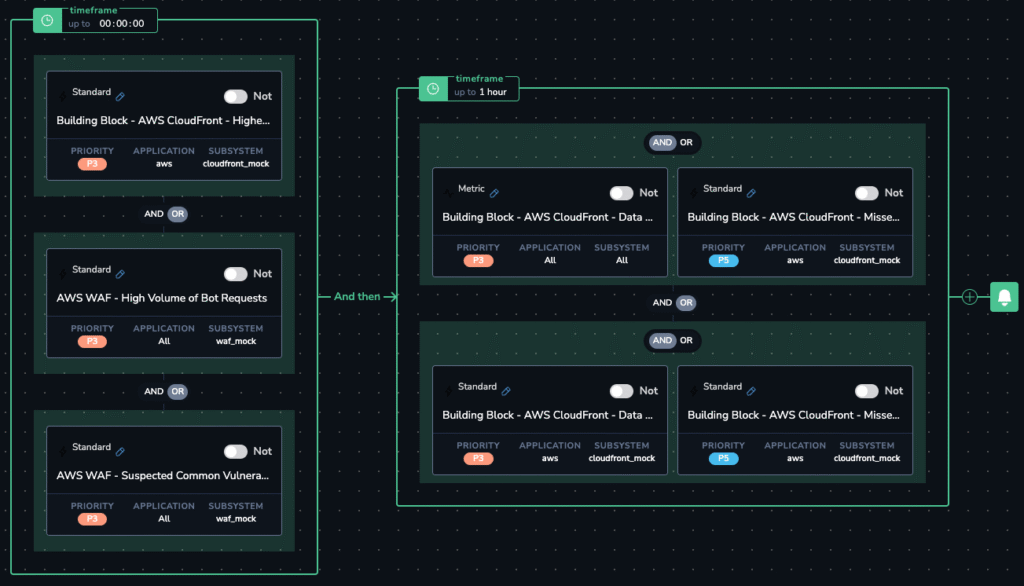Open the AWS WAF - Suspected Common Vulnera... title

point(163,476)
